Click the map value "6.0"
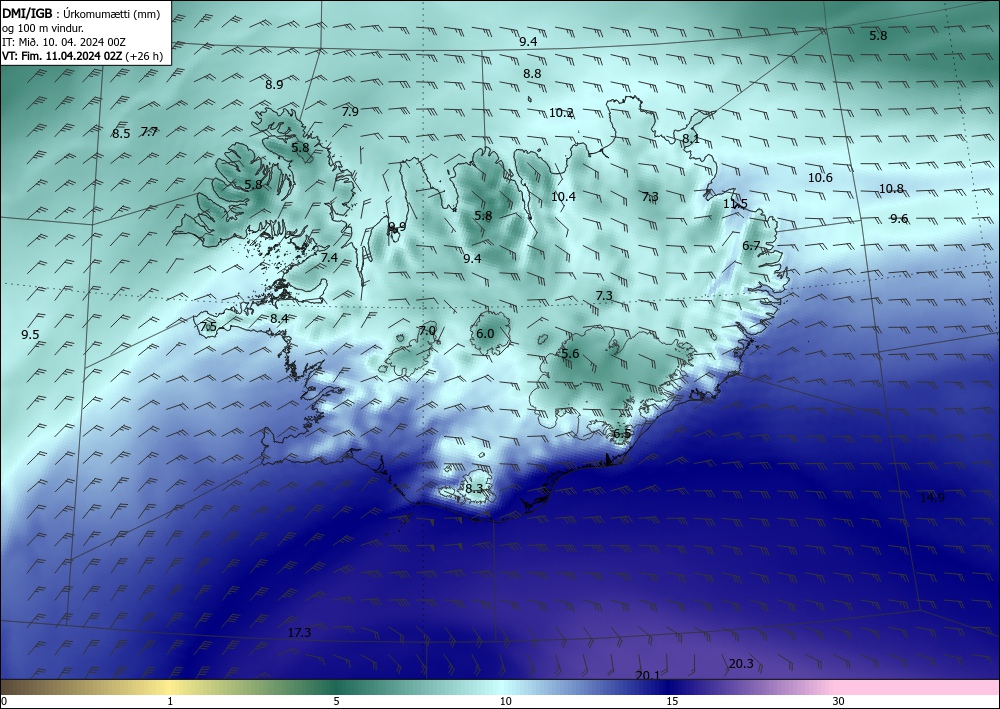This screenshot has width=1000, height=709. point(485,333)
